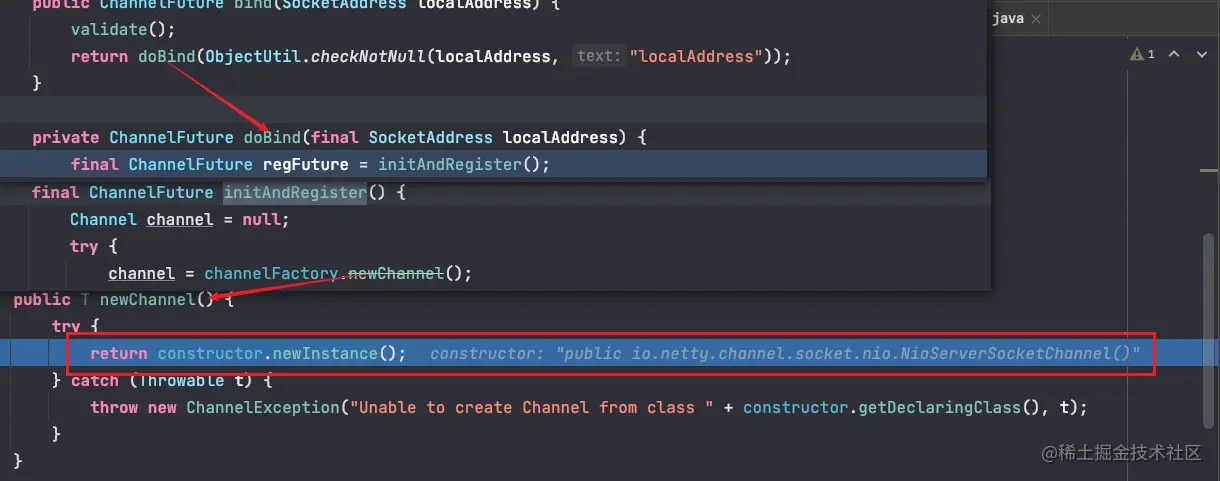The height and width of the screenshot is (481, 1220).
Task: Click channelFactory identifier
Action: (x=272, y=273)
